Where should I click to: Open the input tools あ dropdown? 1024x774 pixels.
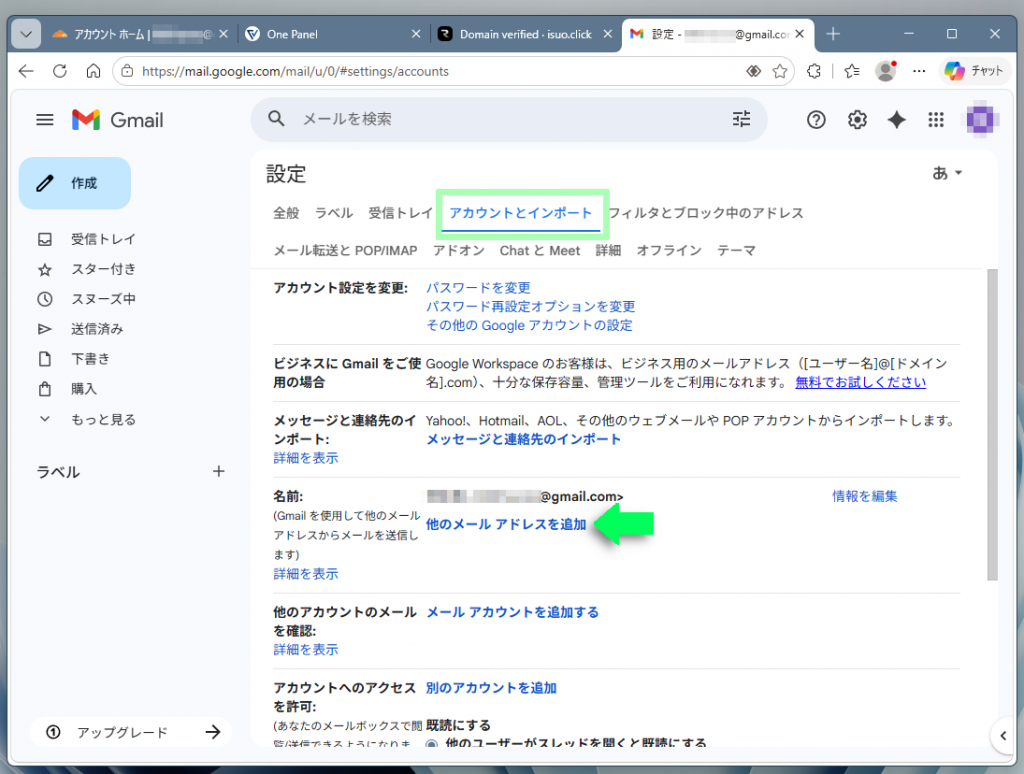[x=947, y=173]
